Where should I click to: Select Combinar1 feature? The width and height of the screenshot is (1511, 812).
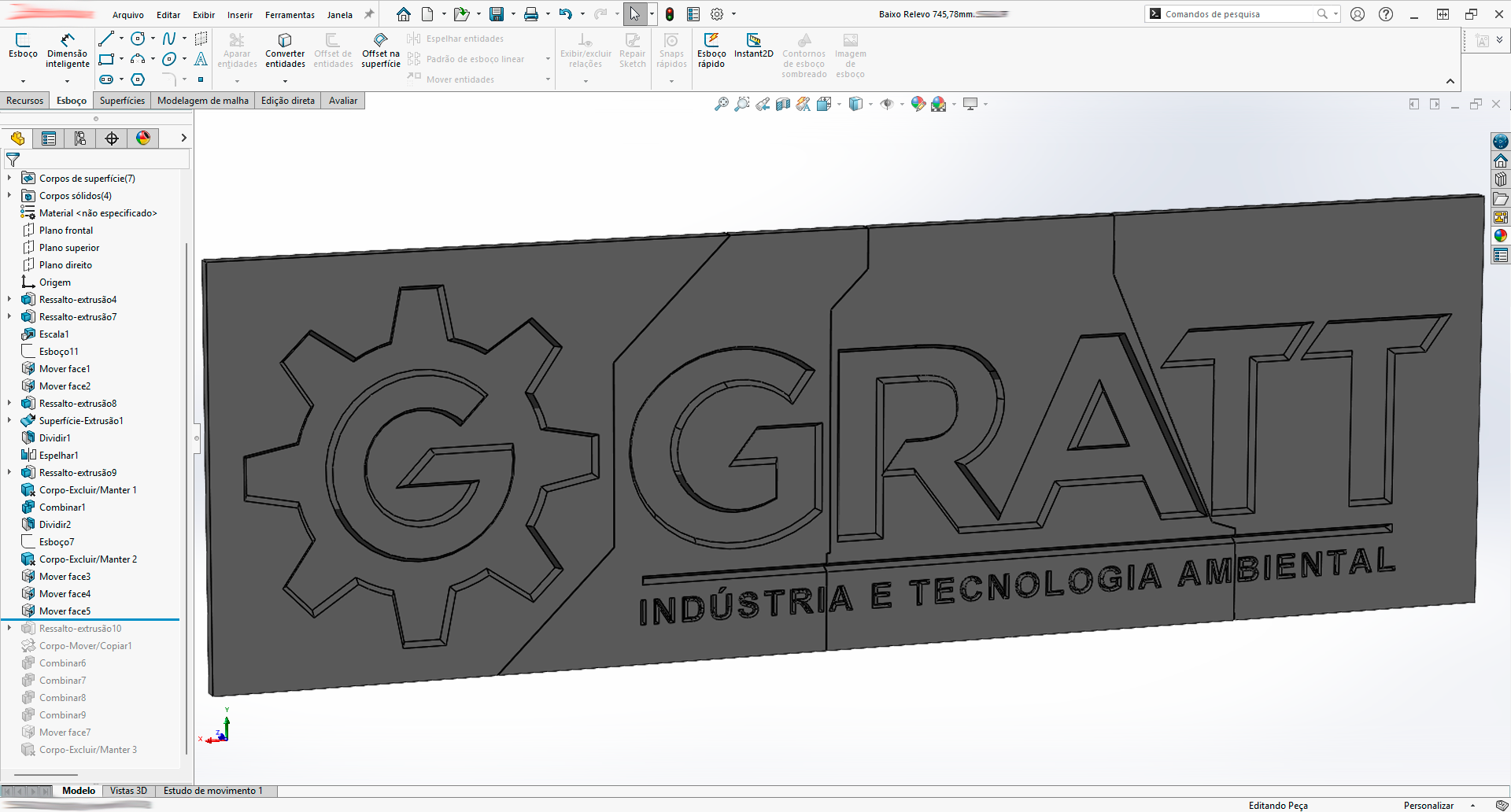tap(62, 507)
